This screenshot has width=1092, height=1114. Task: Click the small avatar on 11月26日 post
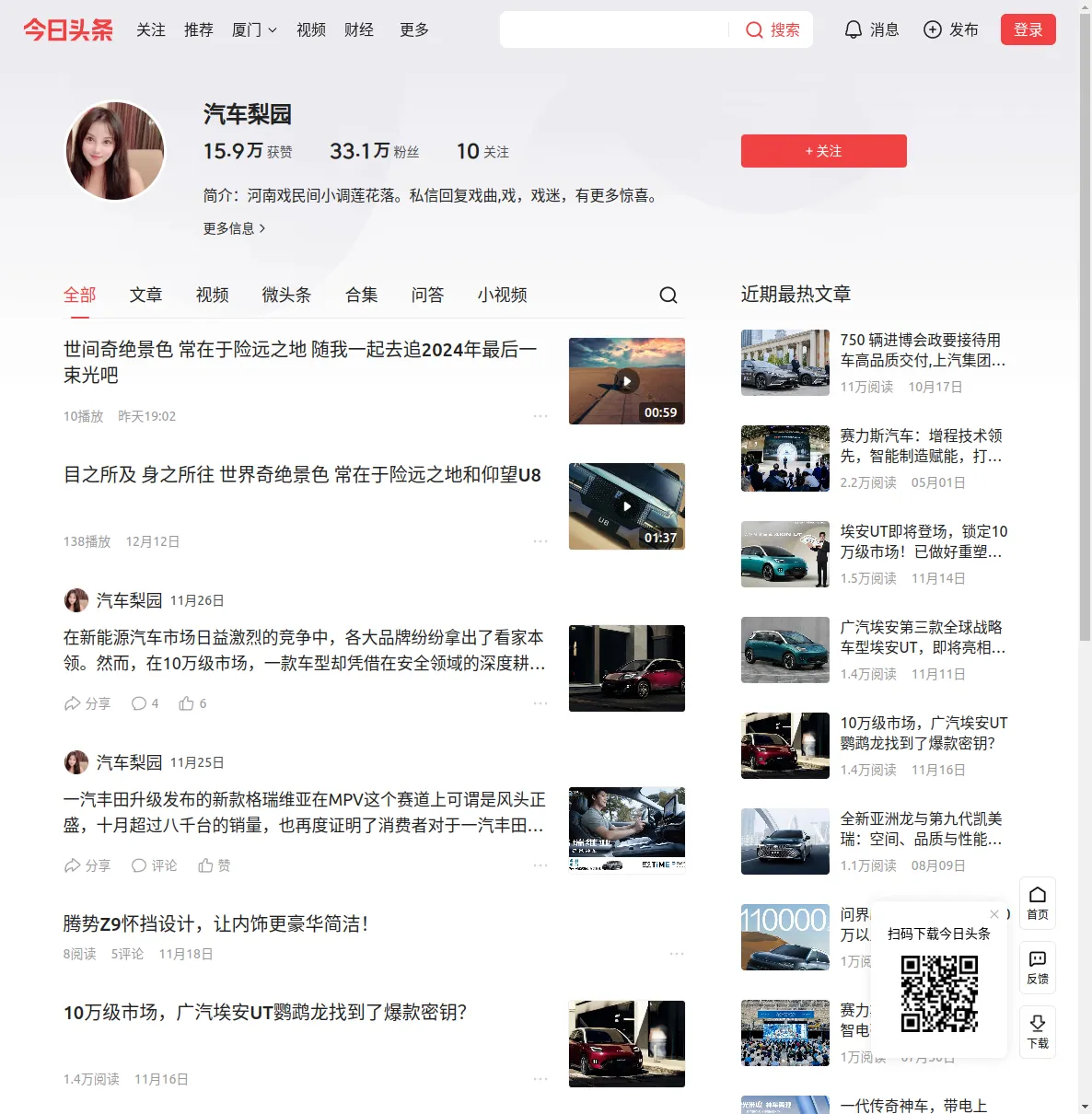[76, 600]
